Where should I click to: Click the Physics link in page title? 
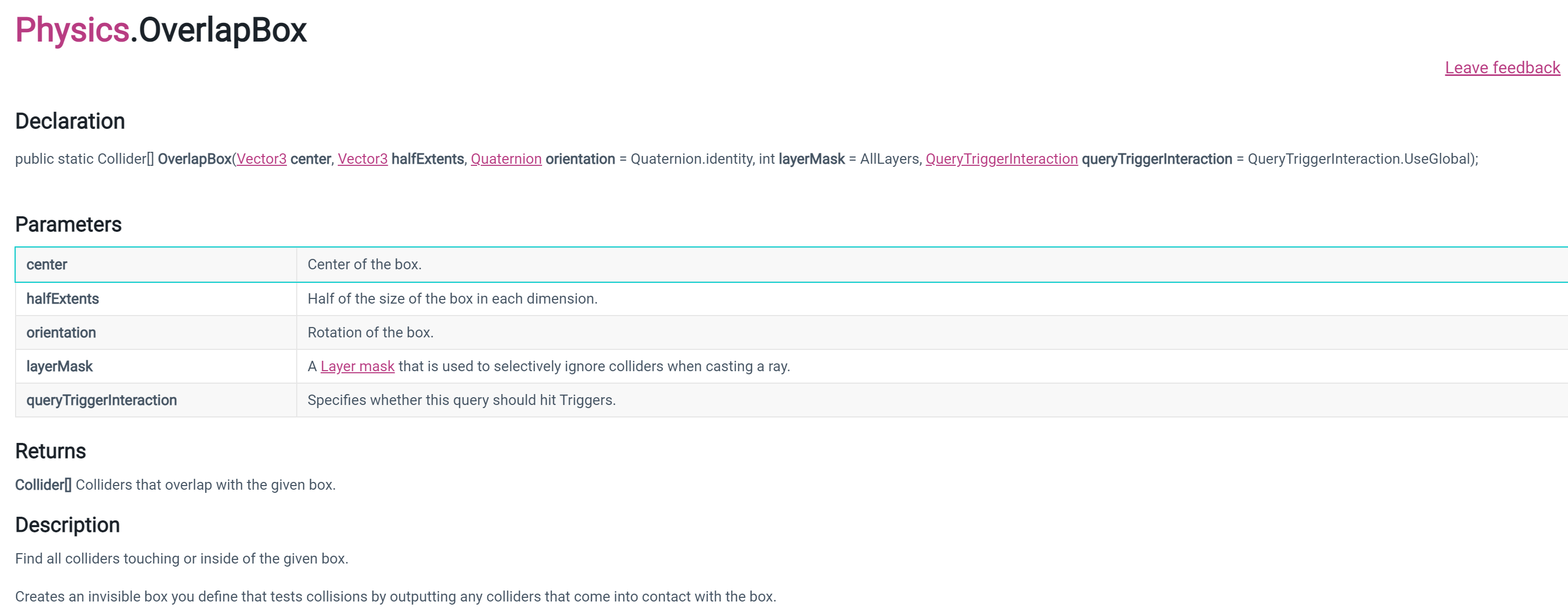coord(72,30)
